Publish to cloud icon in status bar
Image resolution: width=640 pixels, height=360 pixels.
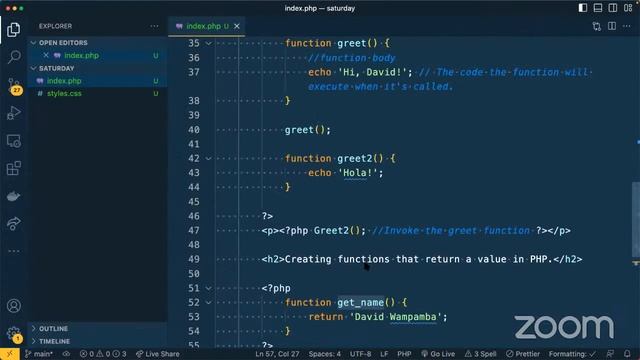(67, 354)
